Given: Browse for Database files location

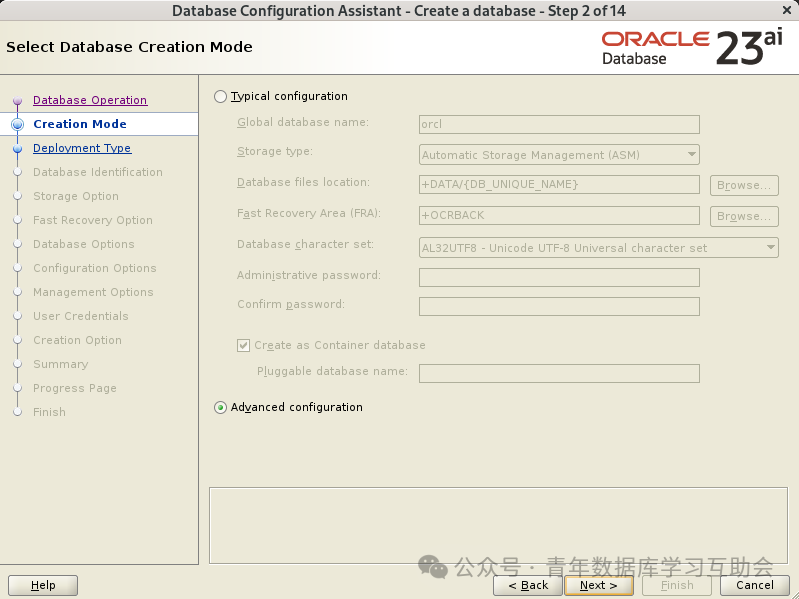Looking at the screenshot, I should (744, 185).
